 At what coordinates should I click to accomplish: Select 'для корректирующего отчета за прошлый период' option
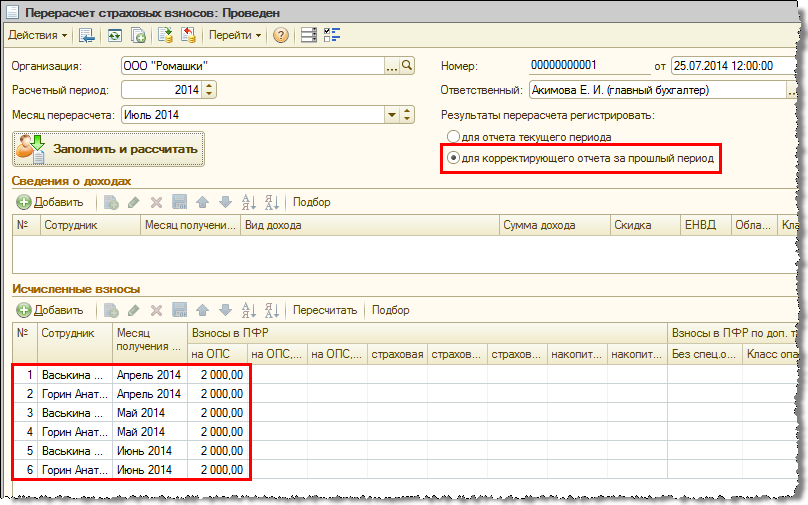click(x=454, y=158)
